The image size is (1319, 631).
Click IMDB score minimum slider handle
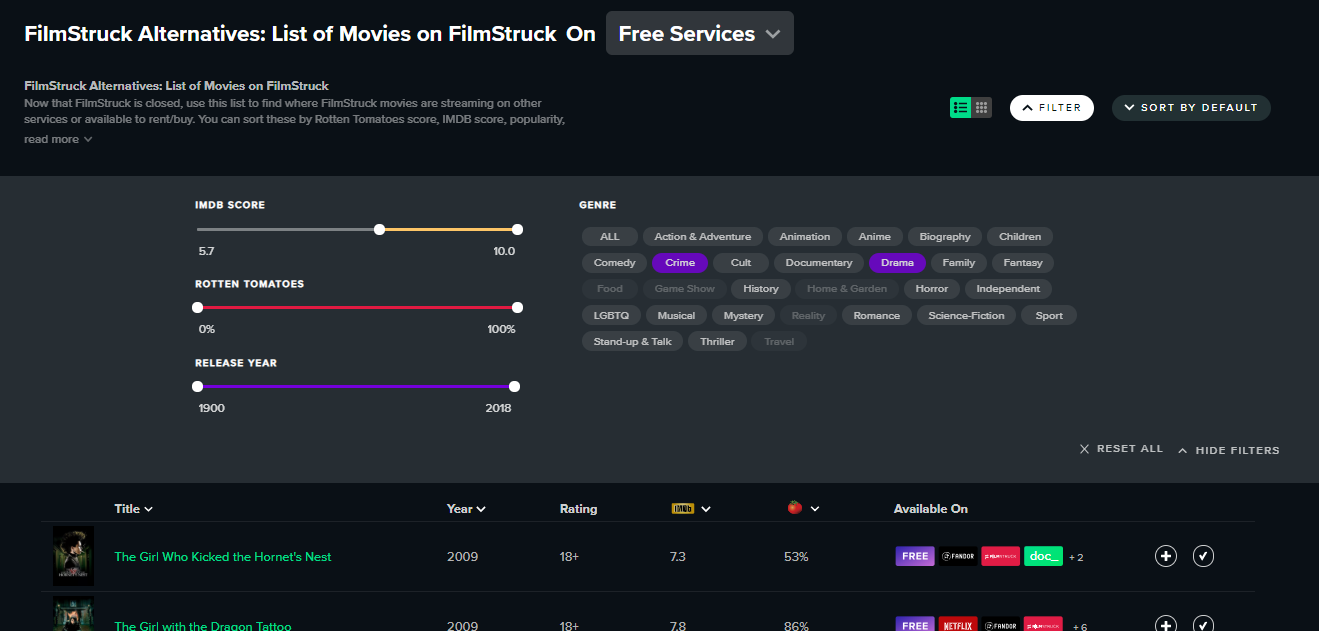tap(379, 229)
